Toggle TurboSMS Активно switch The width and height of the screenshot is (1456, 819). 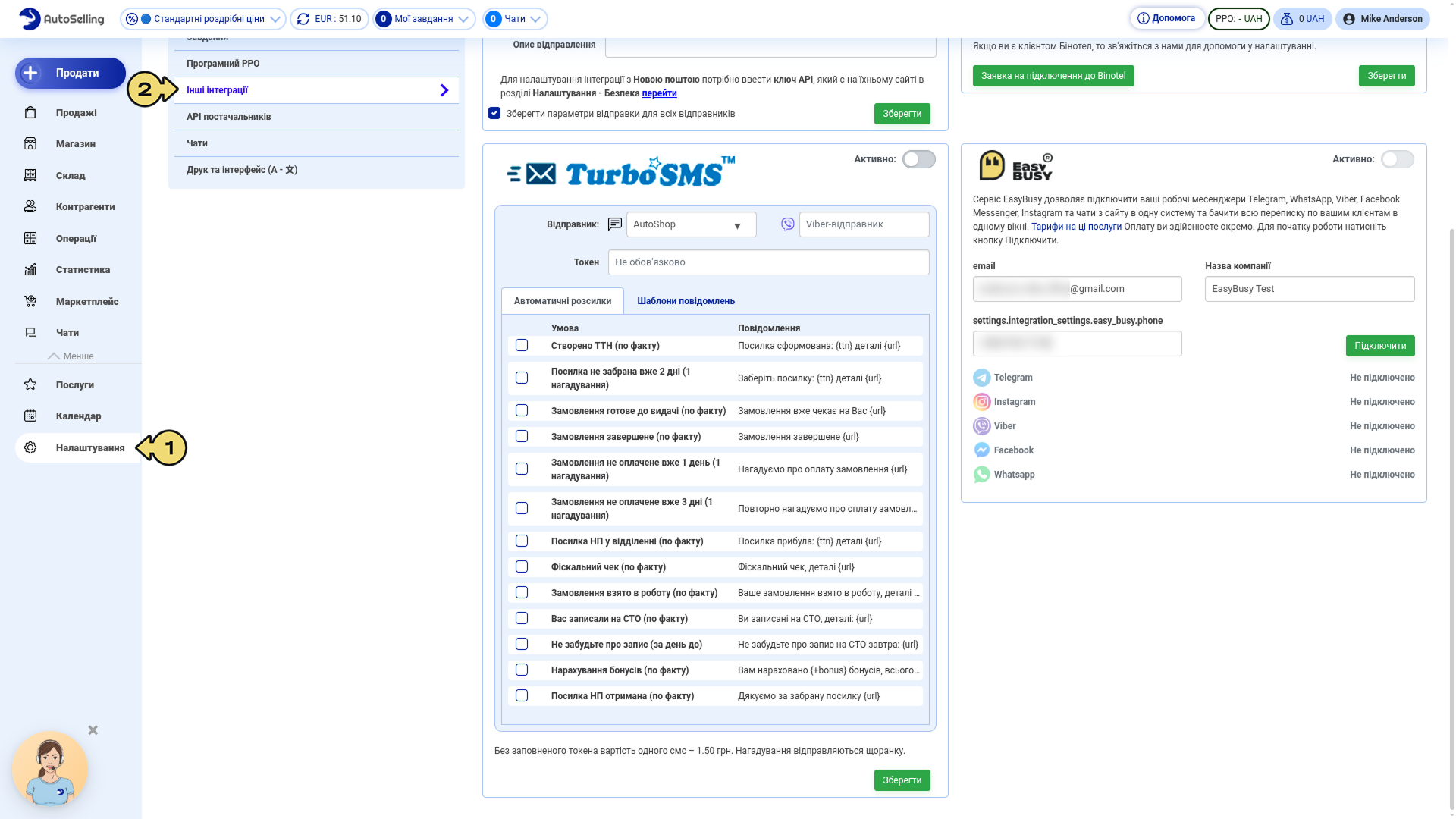coord(918,159)
